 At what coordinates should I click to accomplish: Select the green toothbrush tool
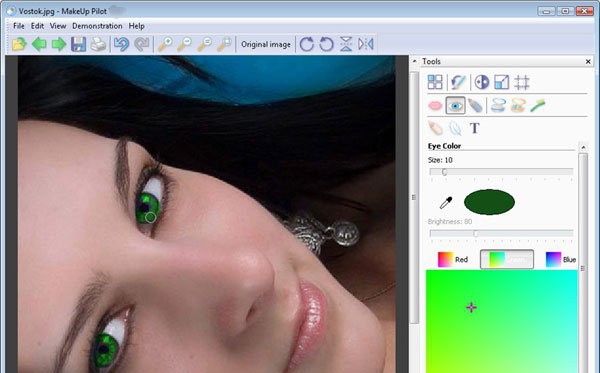(x=538, y=106)
